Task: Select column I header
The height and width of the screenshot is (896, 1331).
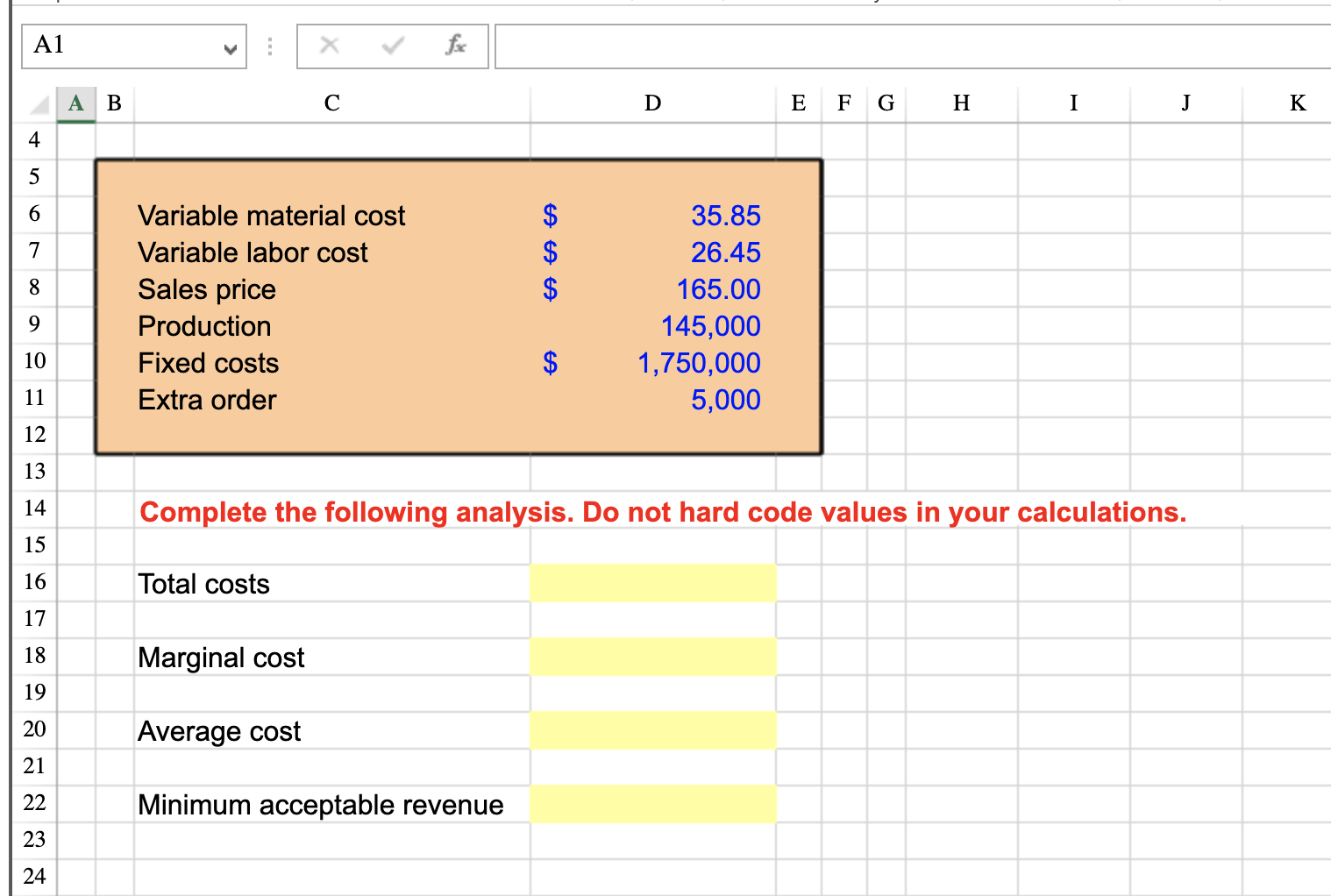Action: click(1073, 103)
